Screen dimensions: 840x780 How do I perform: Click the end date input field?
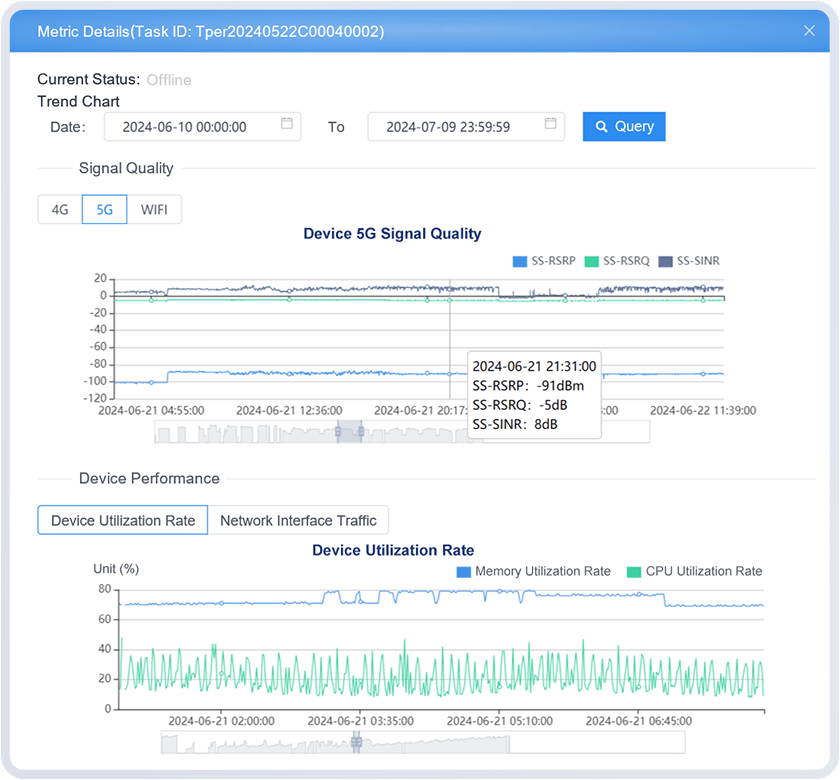pos(449,127)
